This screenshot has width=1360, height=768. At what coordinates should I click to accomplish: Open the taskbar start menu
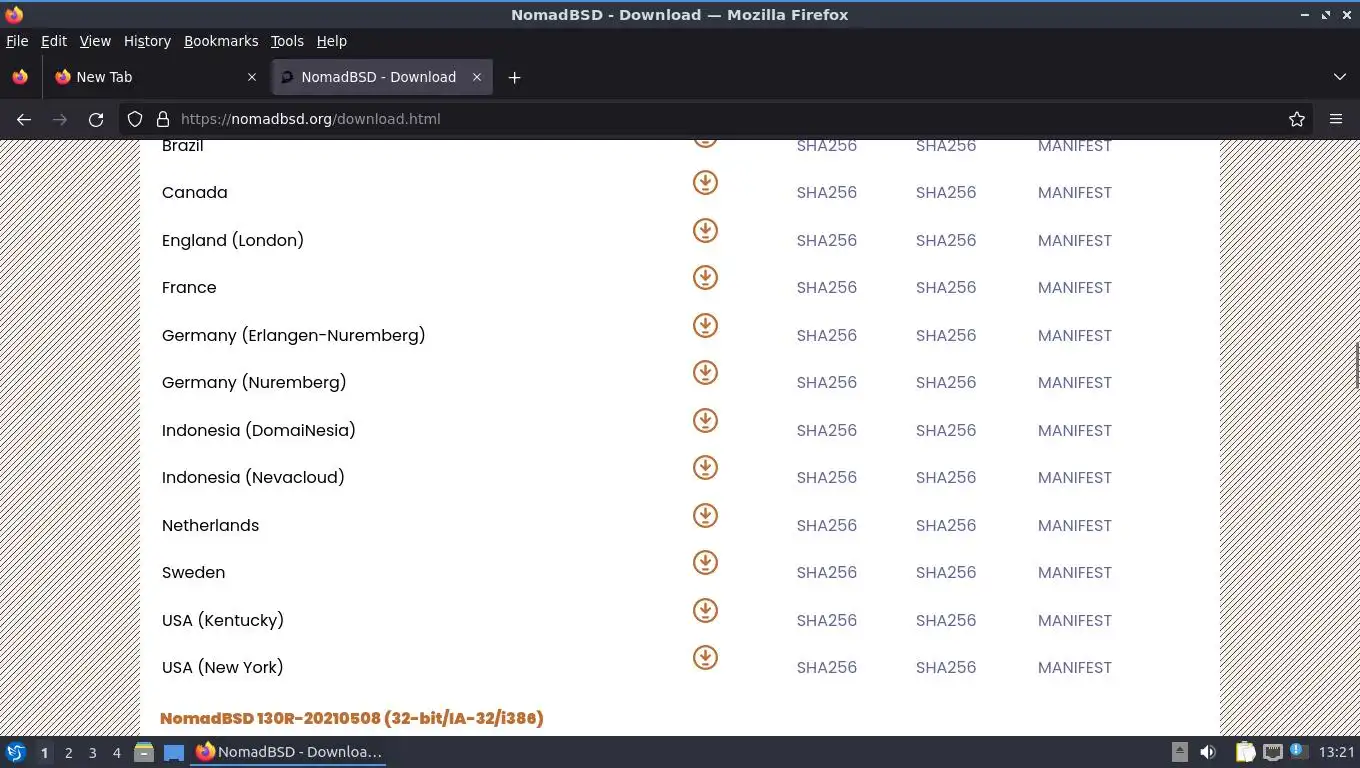(x=16, y=752)
